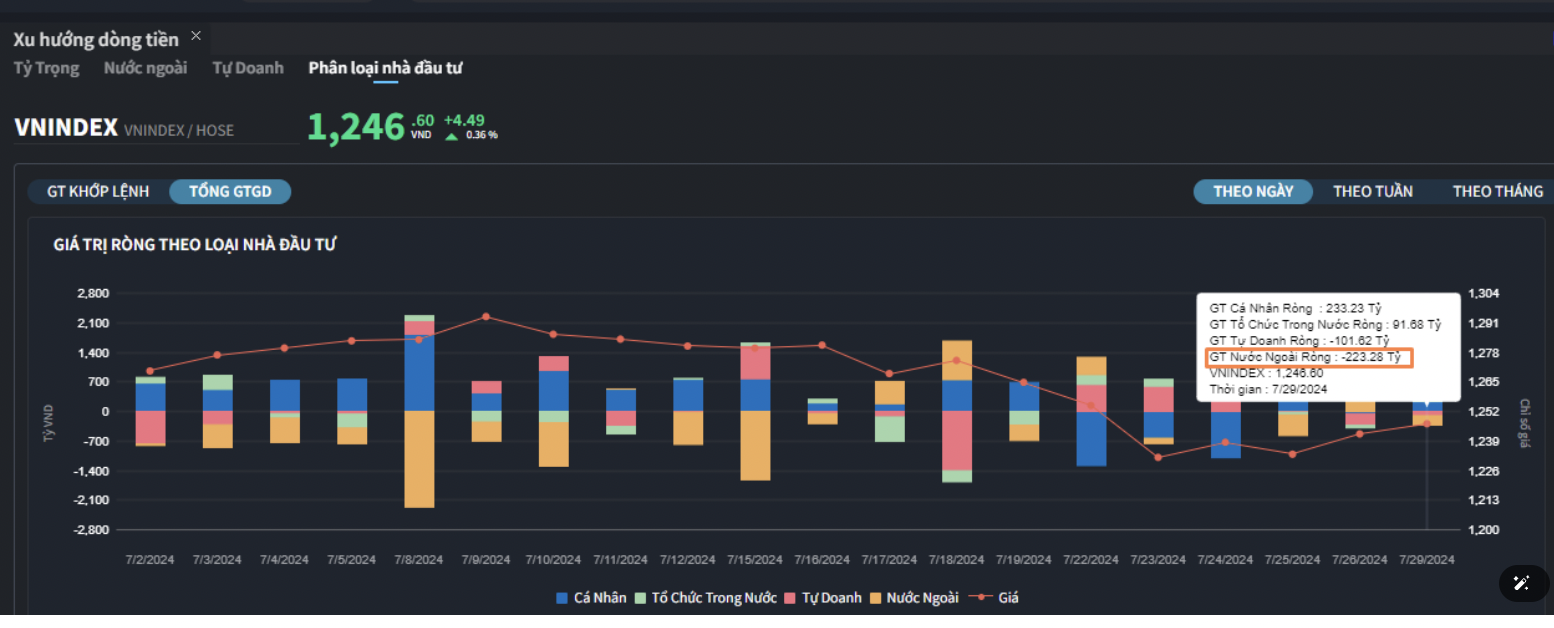1554x628 pixels.
Task: Hide the Tự Doanh series via legend
Action: (x=791, y=598)
